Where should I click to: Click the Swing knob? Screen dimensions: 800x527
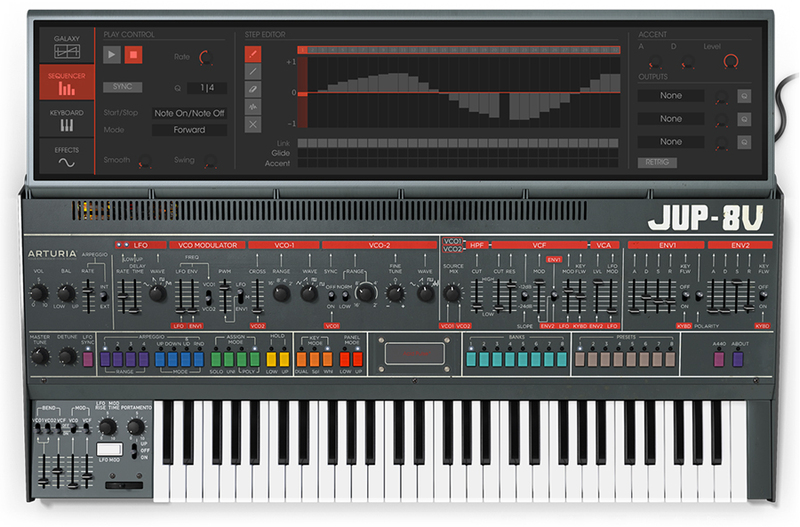point(210,161)
